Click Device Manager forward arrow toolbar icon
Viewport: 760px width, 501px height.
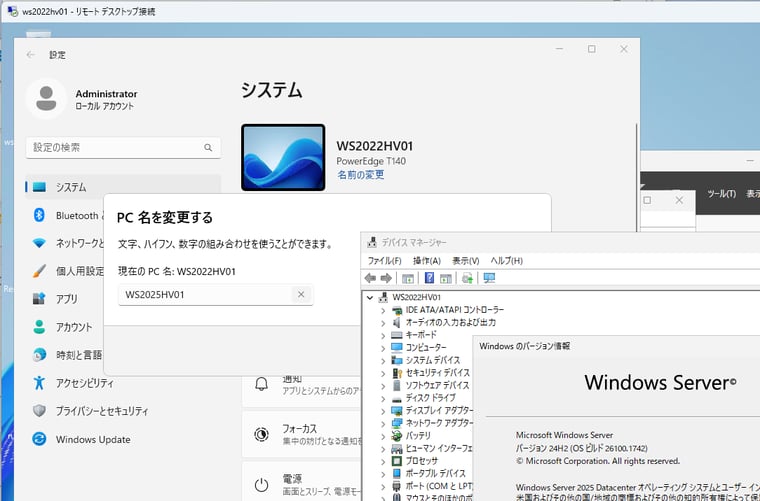386,278
